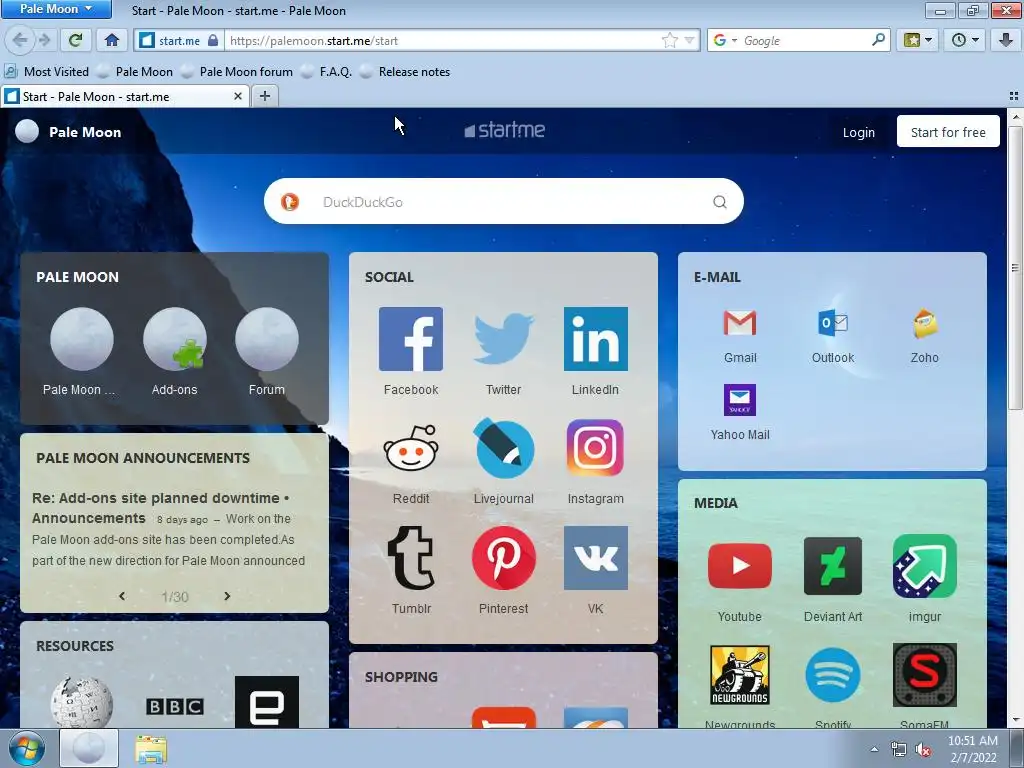Bookmark this page with the star

coord(669,40)
